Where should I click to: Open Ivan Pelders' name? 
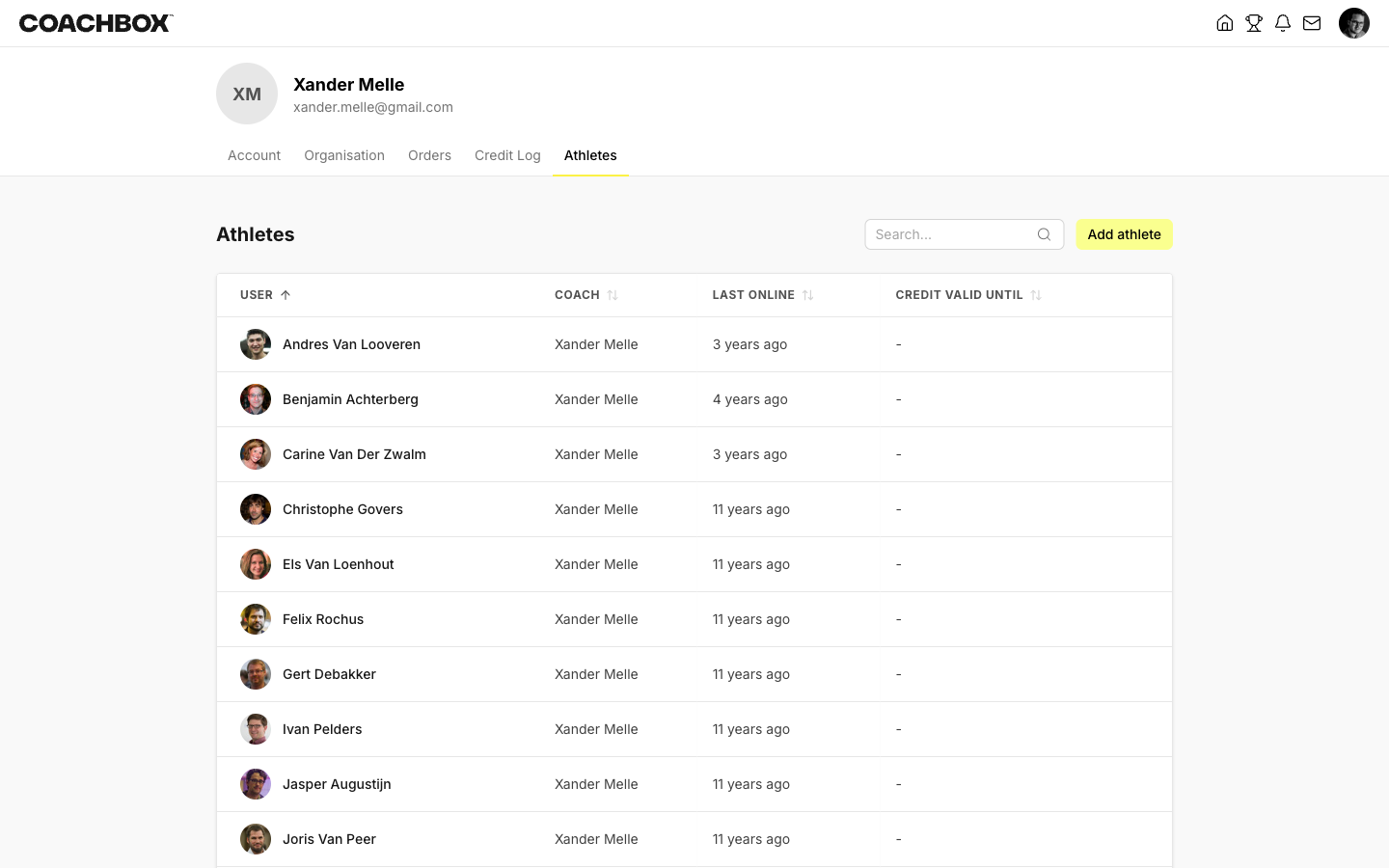[x=322, y=729]
